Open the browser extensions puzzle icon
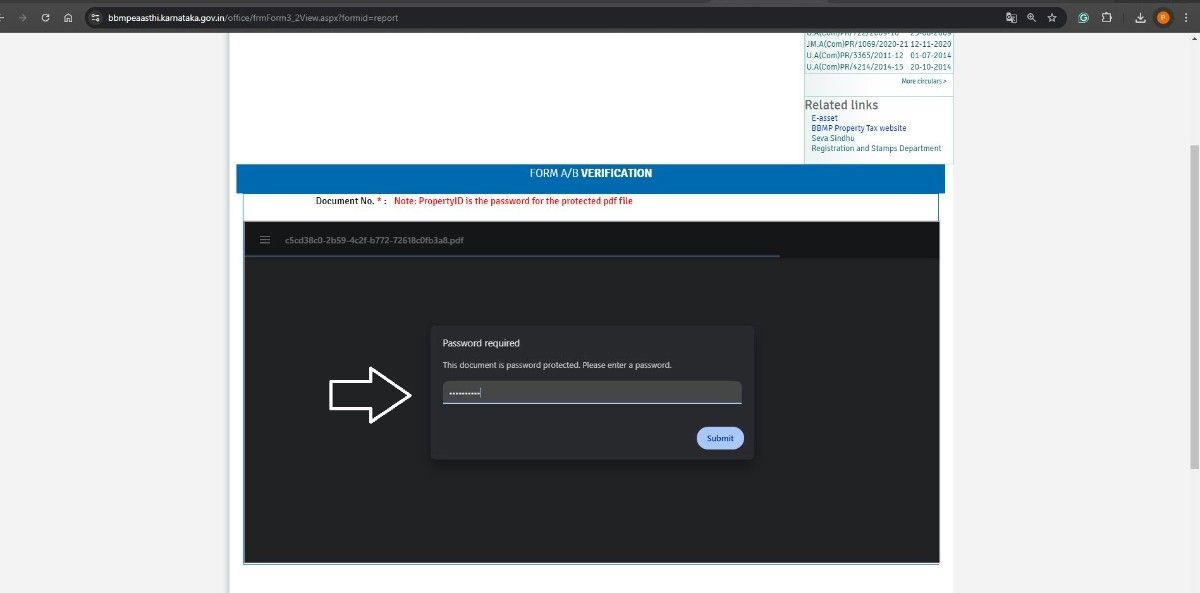Viewport: 1200px width, 593px height. (x=1107, y=18)
